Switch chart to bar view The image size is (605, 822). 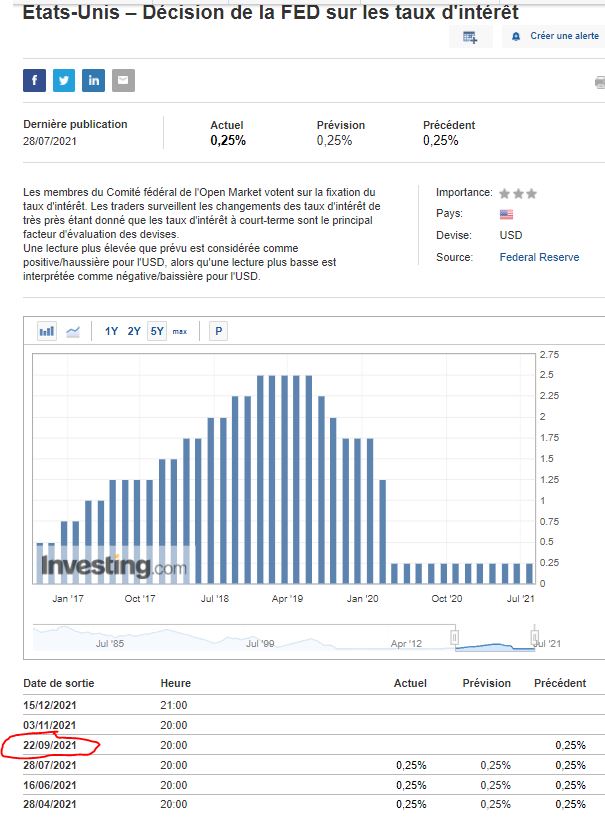pyautogui.click(x=47, y=331)
